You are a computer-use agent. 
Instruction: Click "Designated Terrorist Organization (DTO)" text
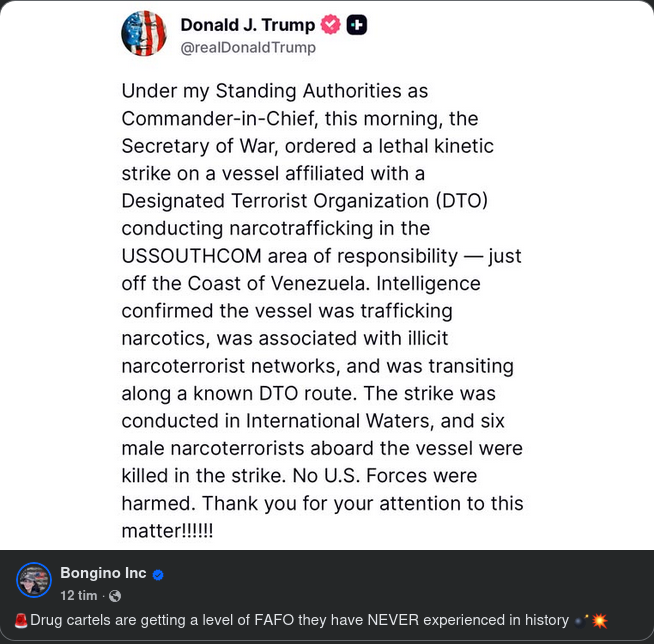304,200
